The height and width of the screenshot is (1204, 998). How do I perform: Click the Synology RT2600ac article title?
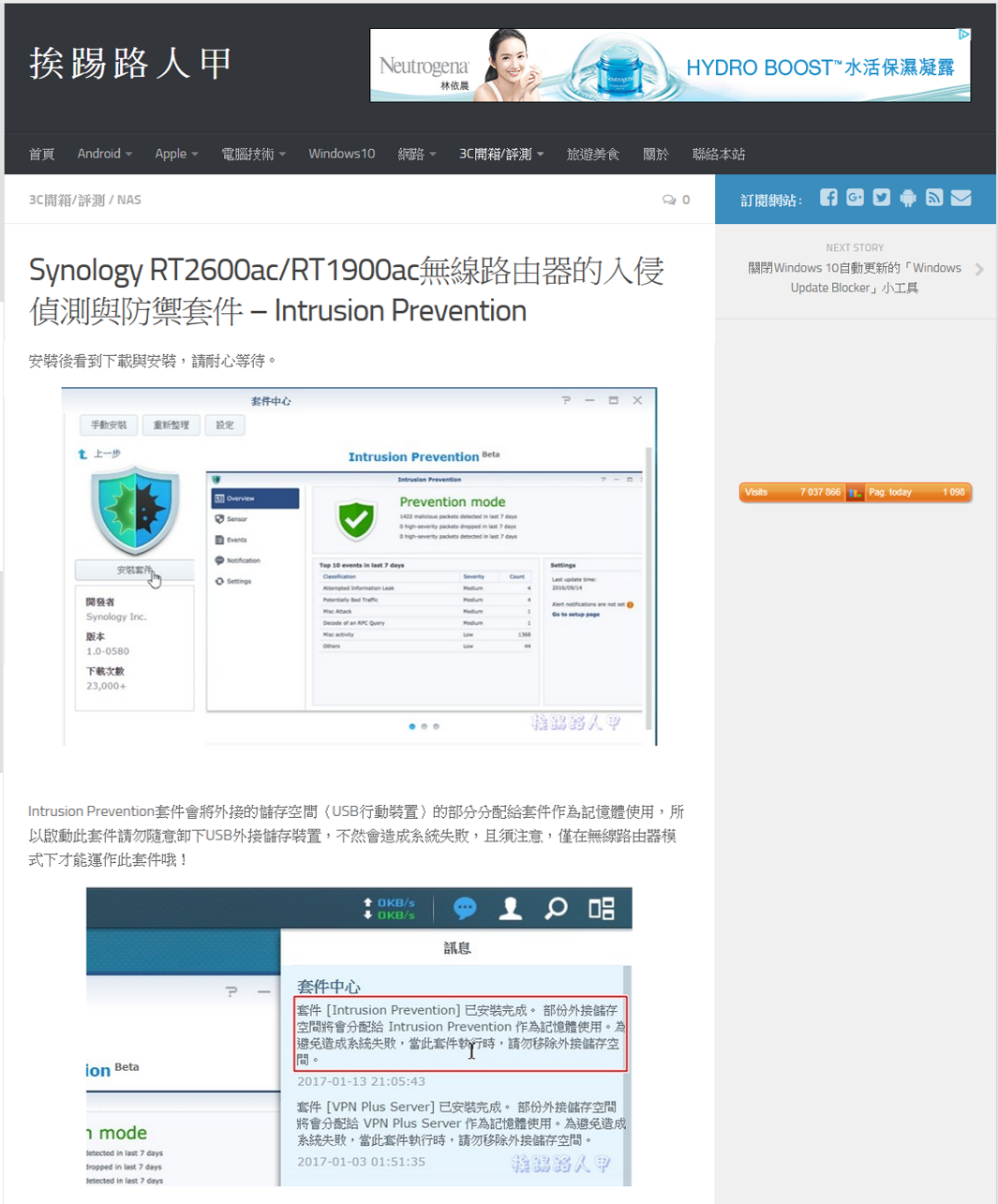click(x=347, y=290)
